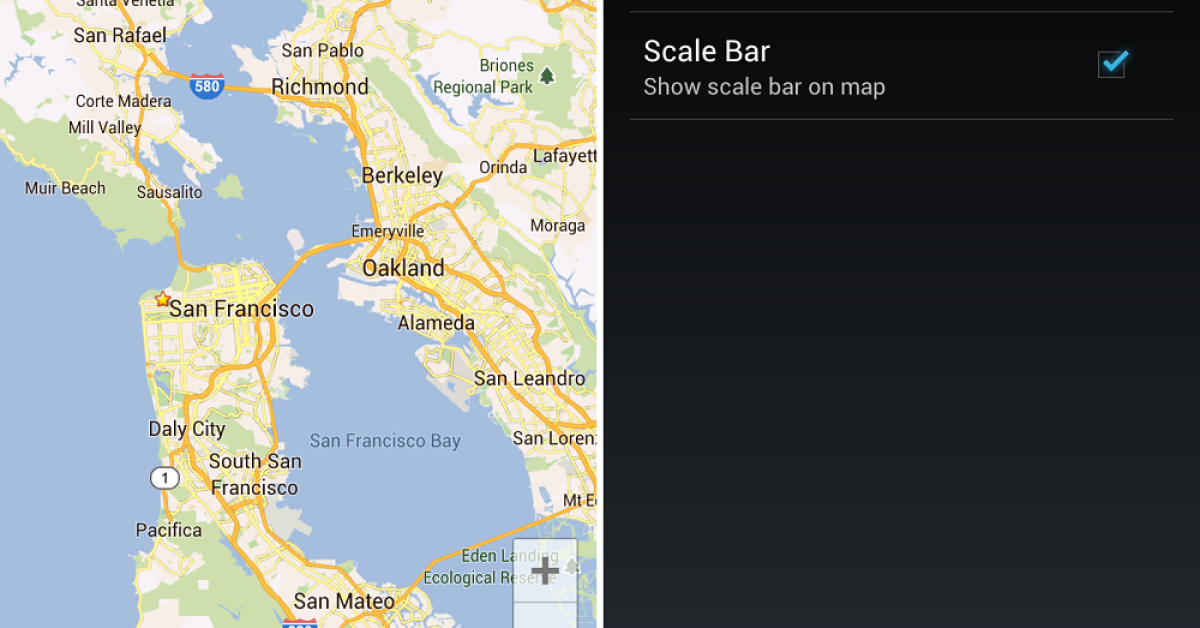This screenshot has width=1200, height=628.
Task: Select the Richmond map label
Action: pos(320,87)
